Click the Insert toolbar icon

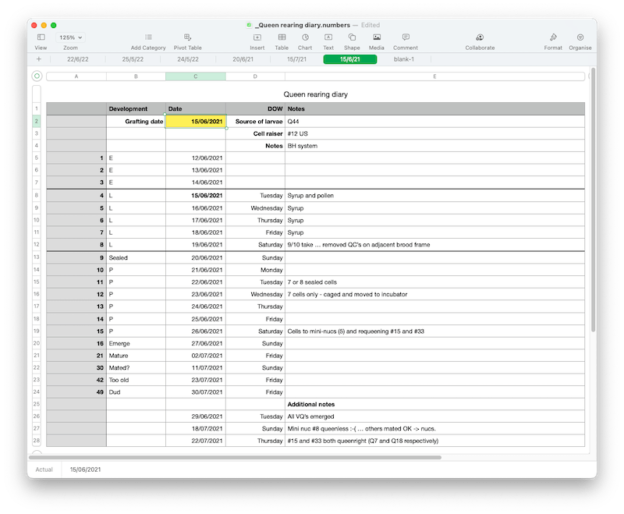tap(257, 38)
